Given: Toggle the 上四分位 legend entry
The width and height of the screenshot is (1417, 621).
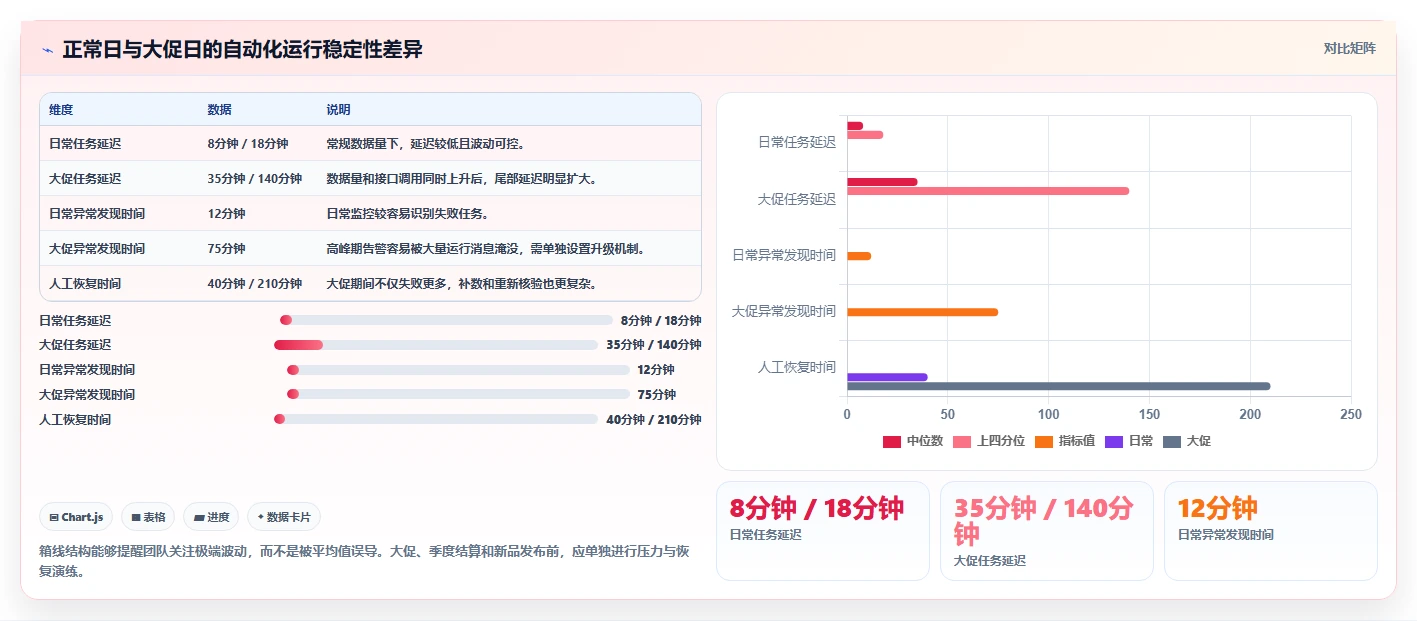Looking at the screenshot, I should (x=989, y=441).
